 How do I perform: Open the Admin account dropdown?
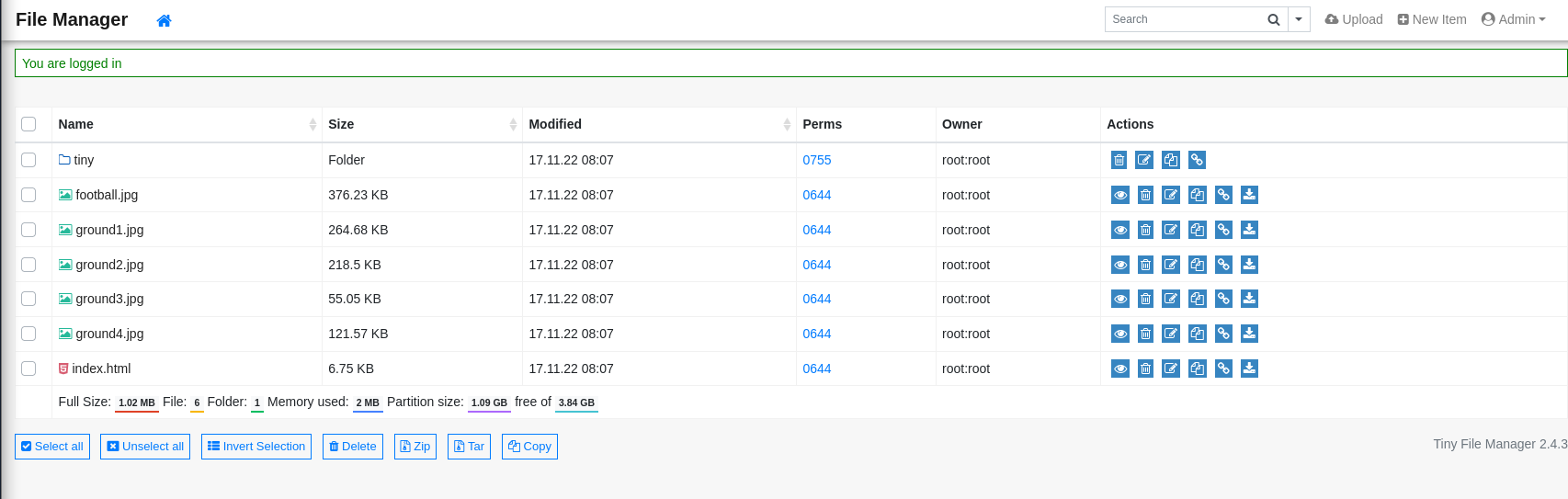pyautogui.click(x=1514, y=19)
